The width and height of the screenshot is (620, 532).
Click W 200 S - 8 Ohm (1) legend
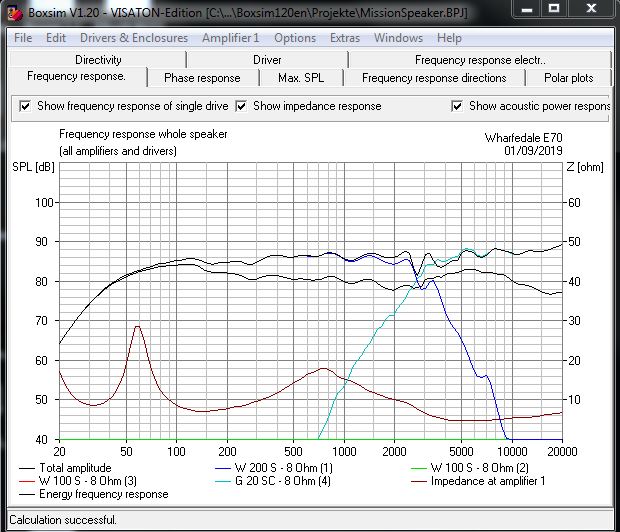[x=274, y=468]
